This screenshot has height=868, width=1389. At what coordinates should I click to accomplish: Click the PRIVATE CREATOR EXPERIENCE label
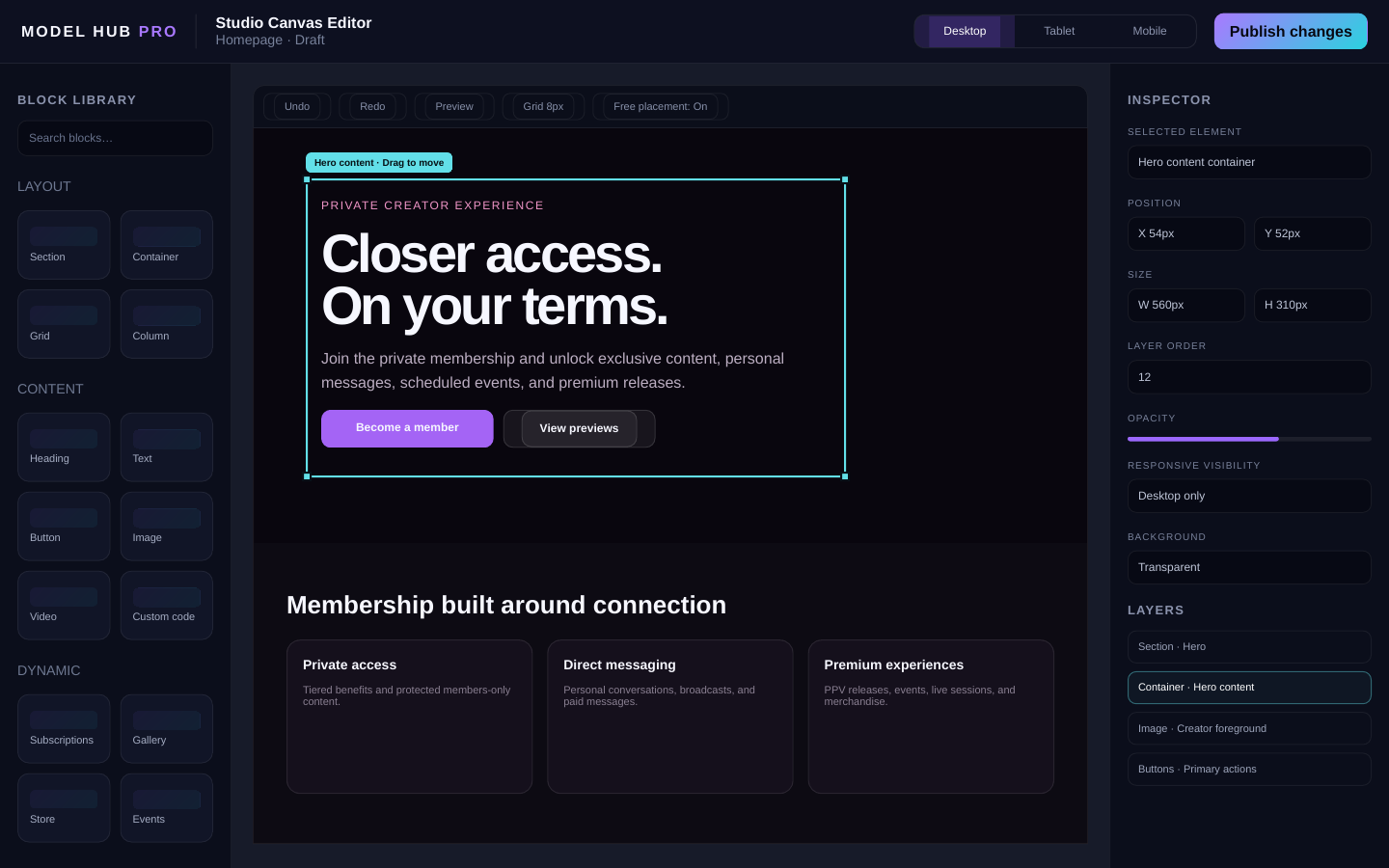click(432, 205)
